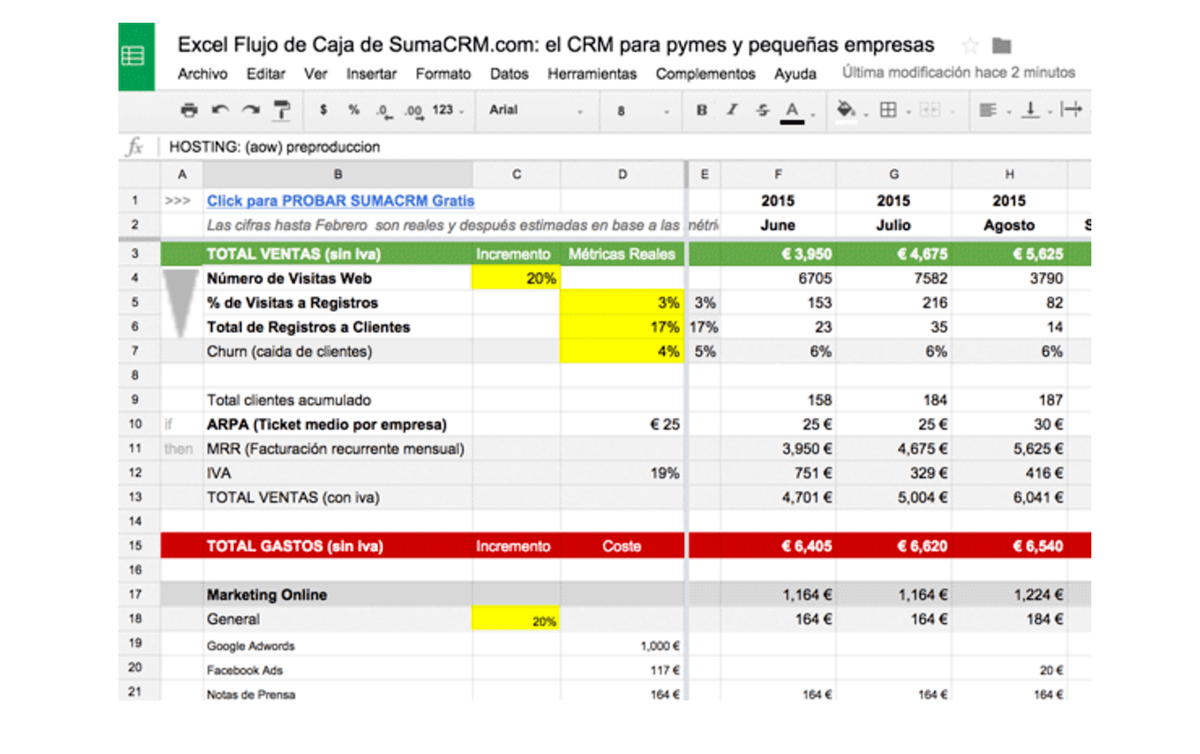The image size is (1200, 754).
Task: Open the Herramientas menu
Action: [592, 74]
